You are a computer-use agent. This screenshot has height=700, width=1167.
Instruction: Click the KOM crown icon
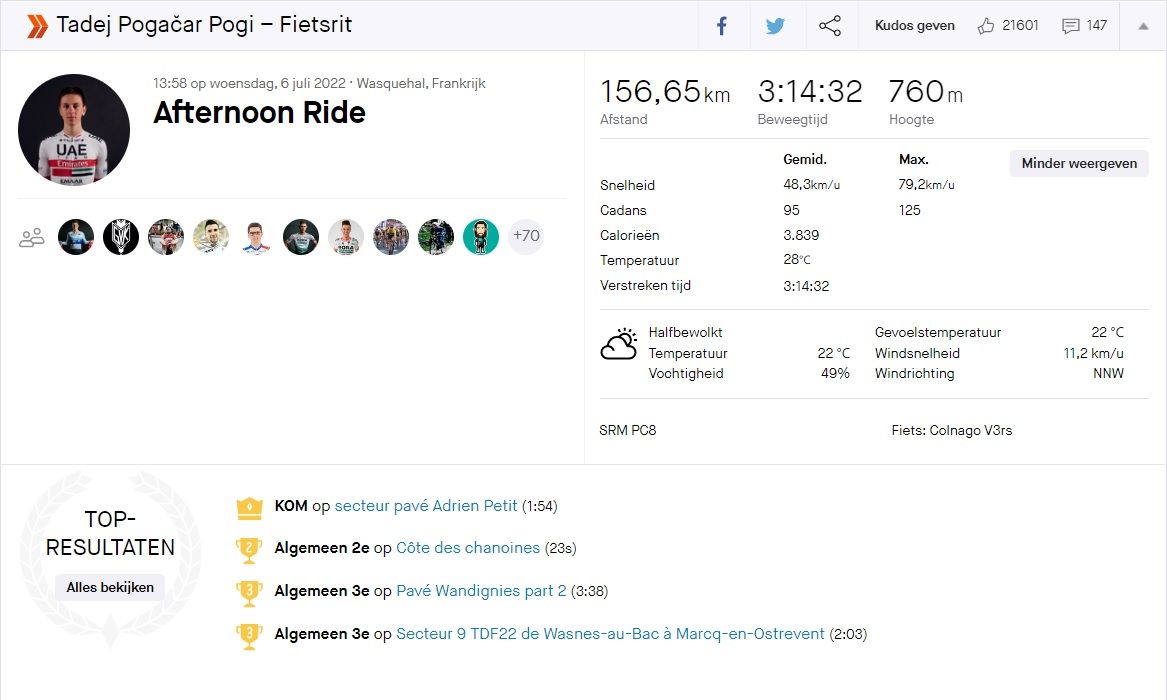tap(249, 506)
